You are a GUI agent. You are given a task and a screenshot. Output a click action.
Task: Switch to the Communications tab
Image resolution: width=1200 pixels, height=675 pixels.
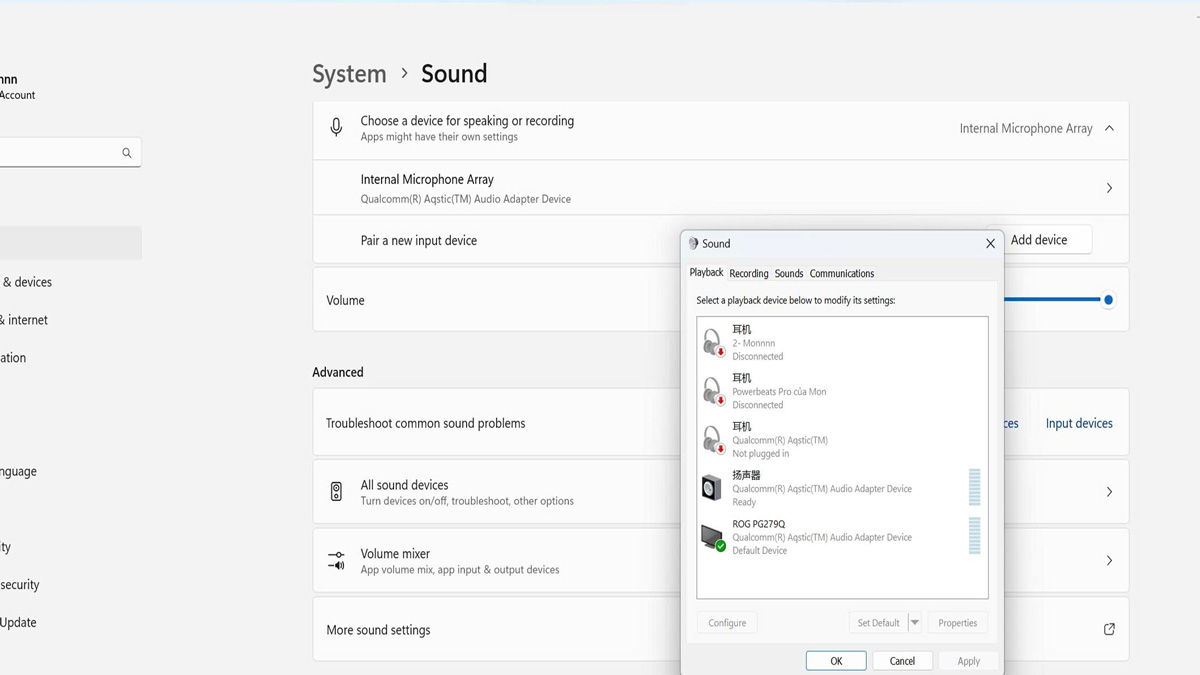[841, 273]
